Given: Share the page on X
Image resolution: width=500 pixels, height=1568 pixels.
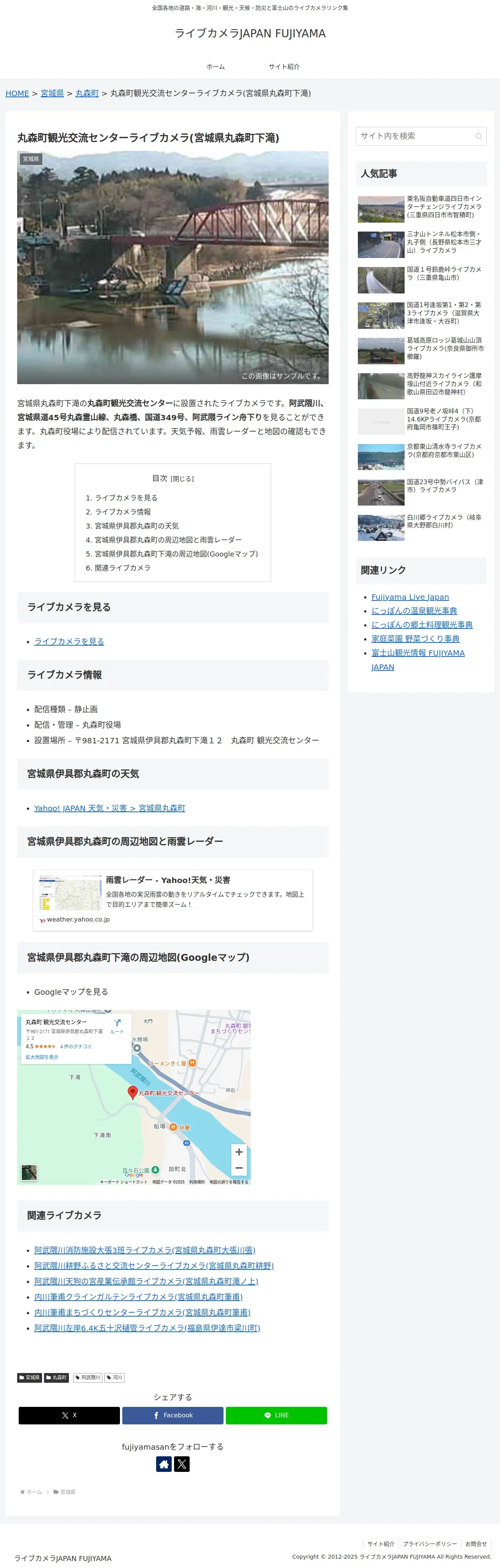Looking at the screenshot, I should 69,1415.
